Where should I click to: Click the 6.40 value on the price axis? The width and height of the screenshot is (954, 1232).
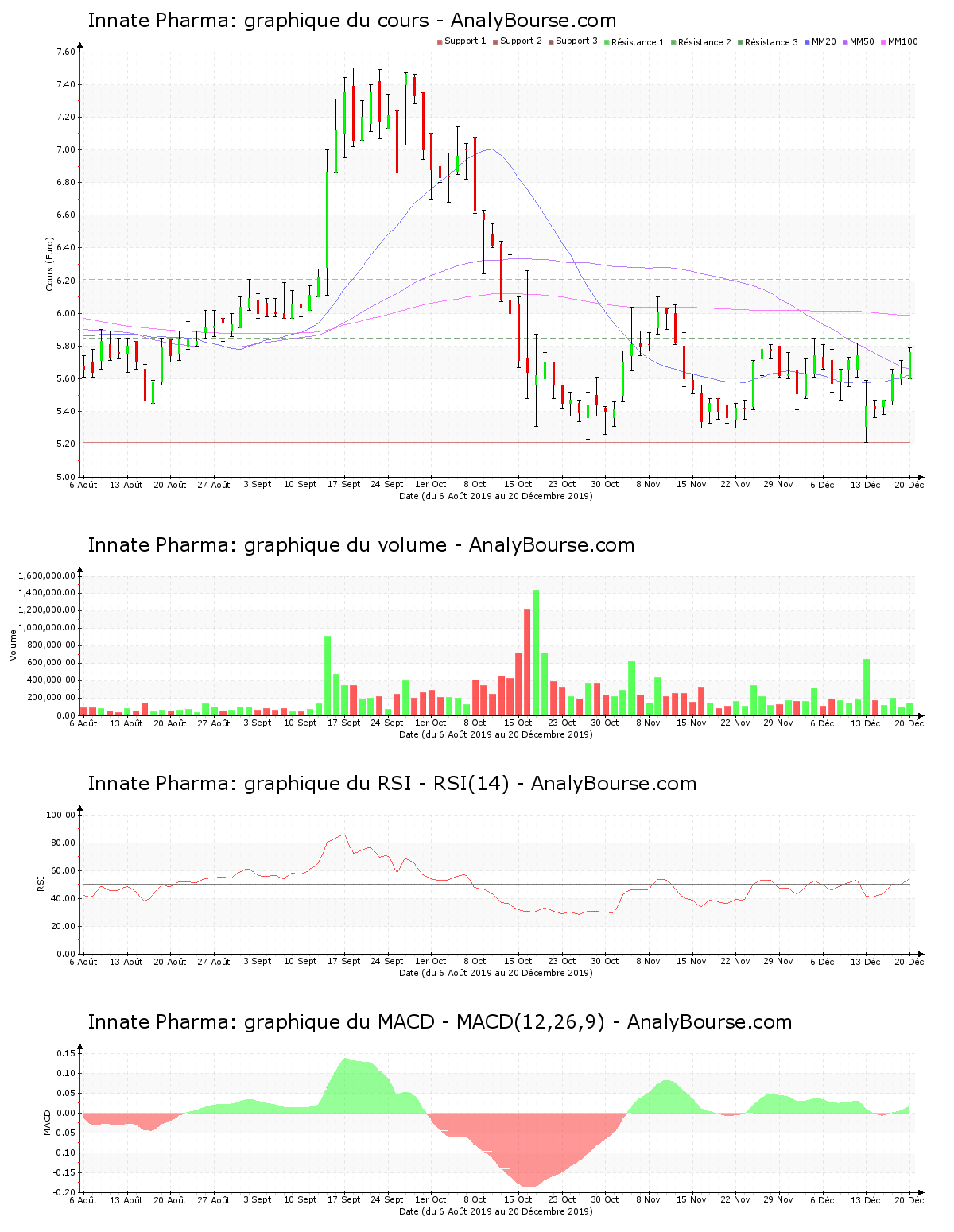coord(65,248)
